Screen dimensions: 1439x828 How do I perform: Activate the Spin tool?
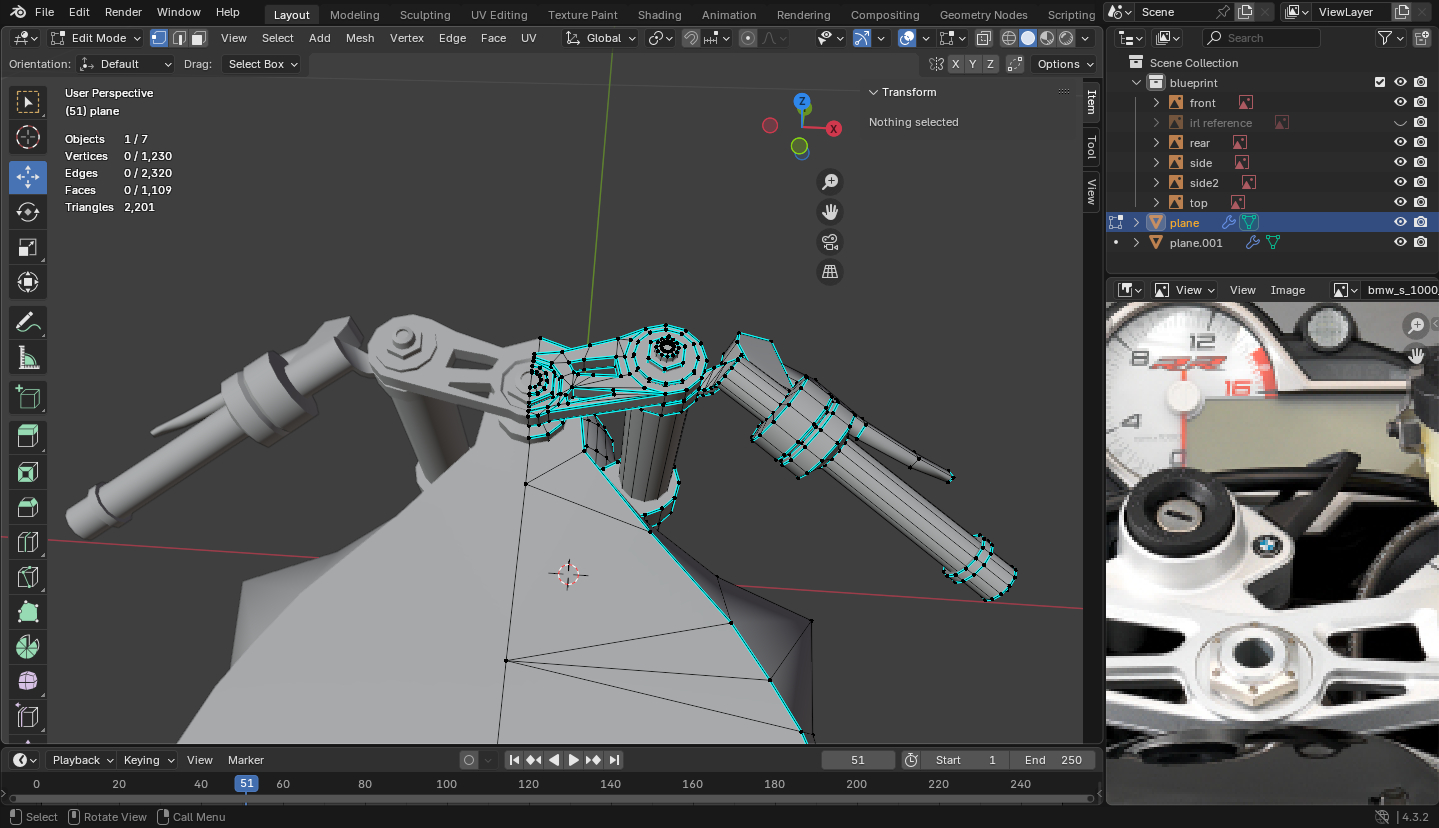tap(28, 647)
